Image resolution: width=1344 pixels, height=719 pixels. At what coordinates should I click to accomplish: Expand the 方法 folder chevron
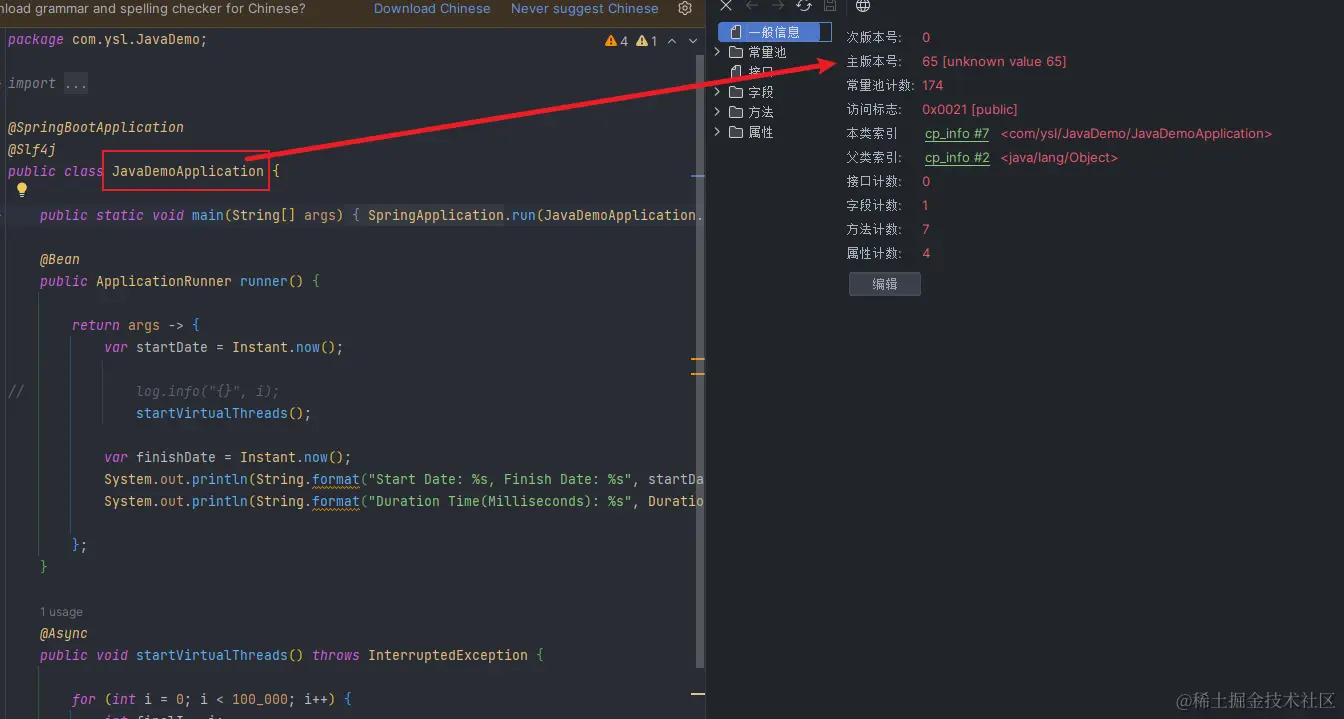[717, 112]
